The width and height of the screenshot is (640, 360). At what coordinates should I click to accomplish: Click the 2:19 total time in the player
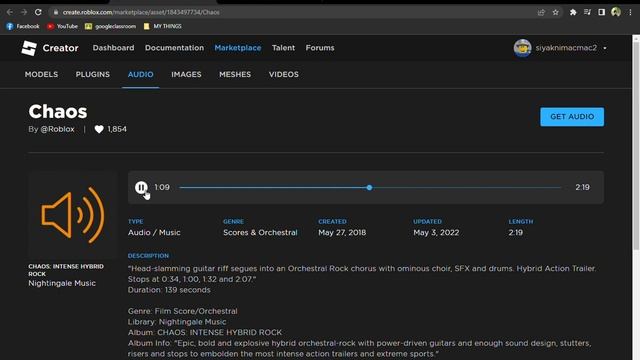[x=582, y=187]
